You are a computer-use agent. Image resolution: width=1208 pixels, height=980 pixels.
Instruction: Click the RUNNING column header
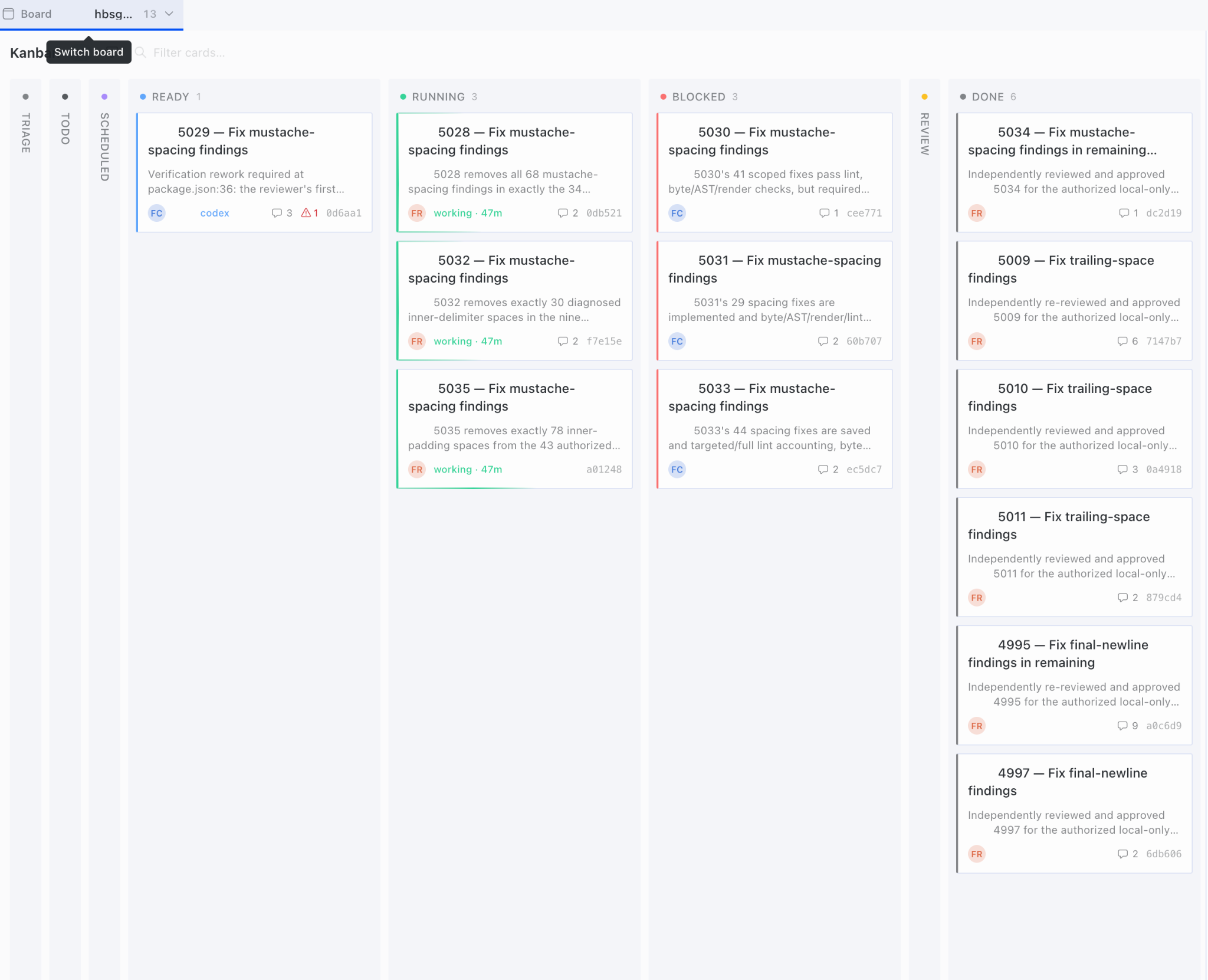point(438,97)
